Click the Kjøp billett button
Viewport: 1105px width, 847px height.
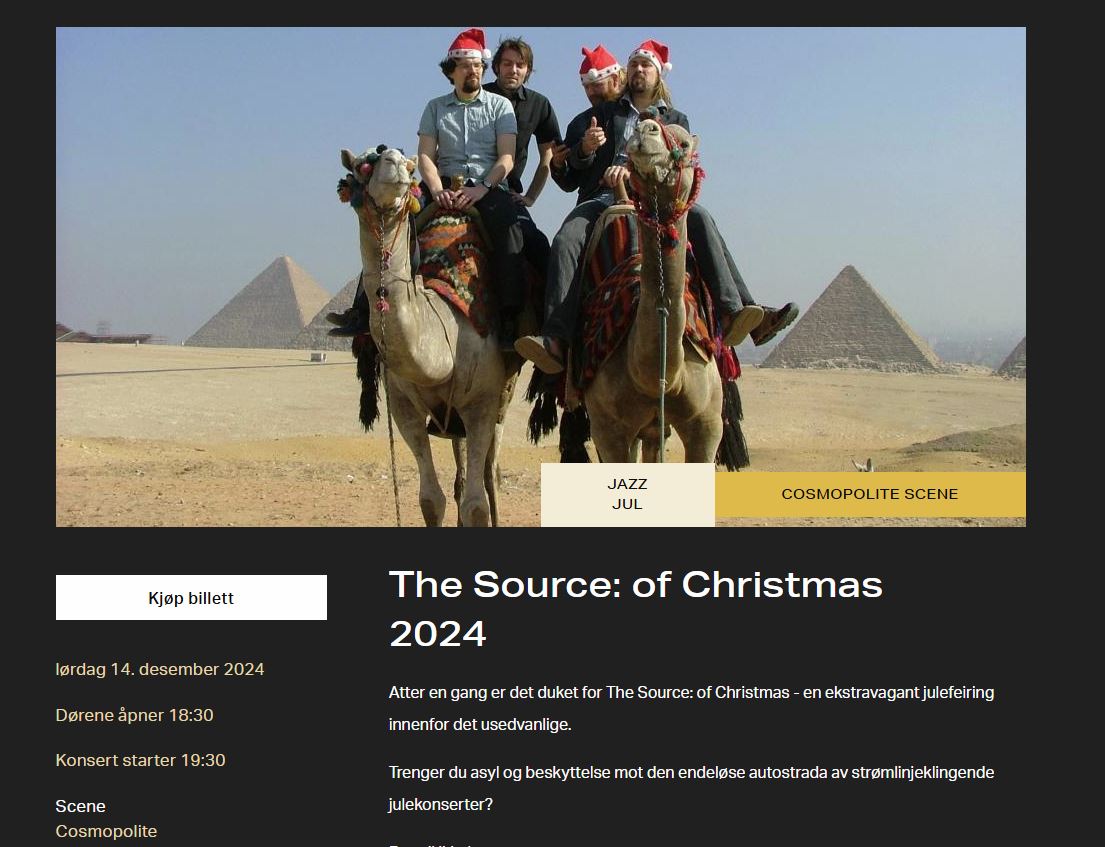pyautogui.click(x=191, y=598)
